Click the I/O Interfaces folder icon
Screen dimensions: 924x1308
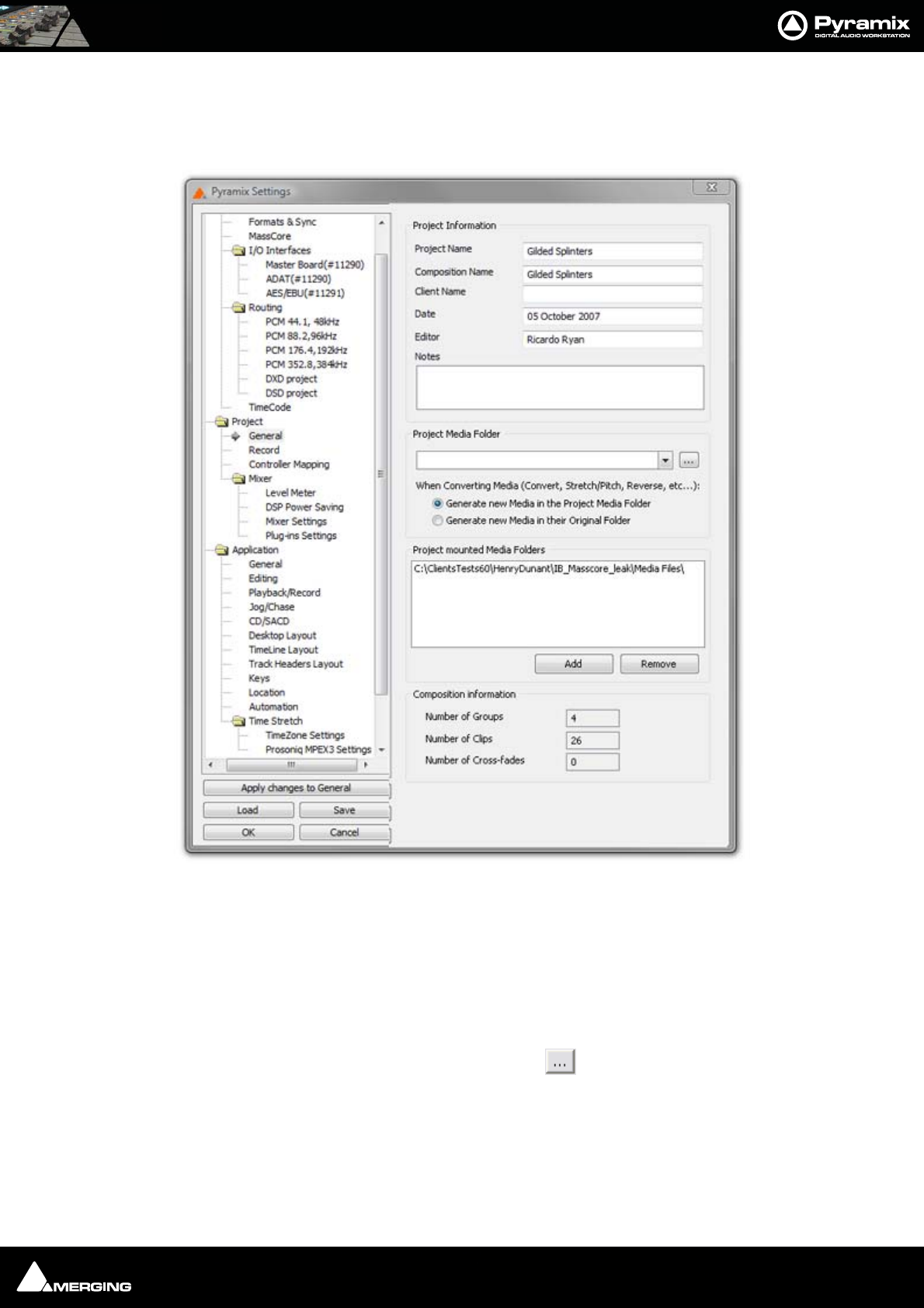[x=238, y=251]
